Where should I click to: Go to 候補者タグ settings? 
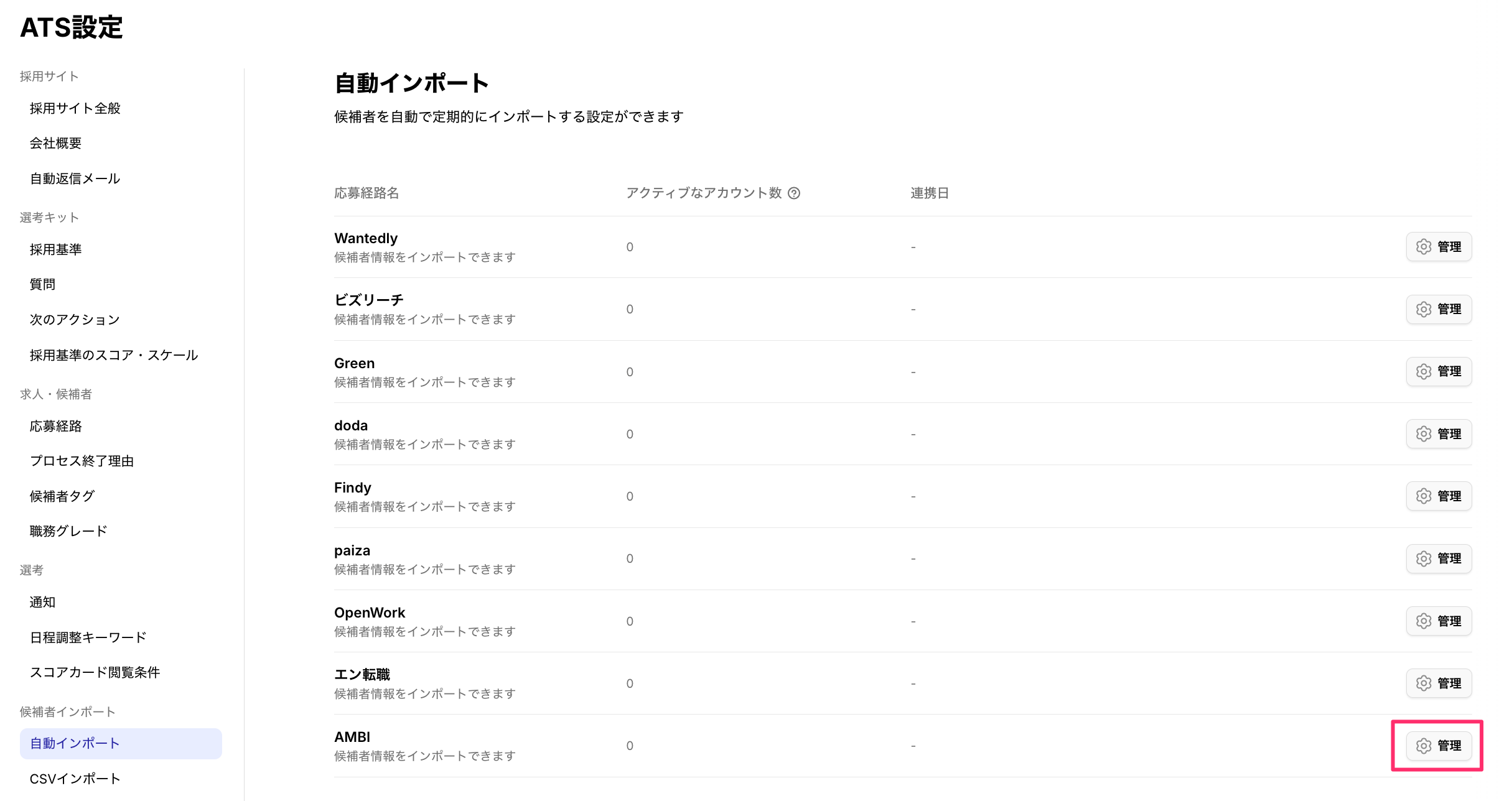62,496
